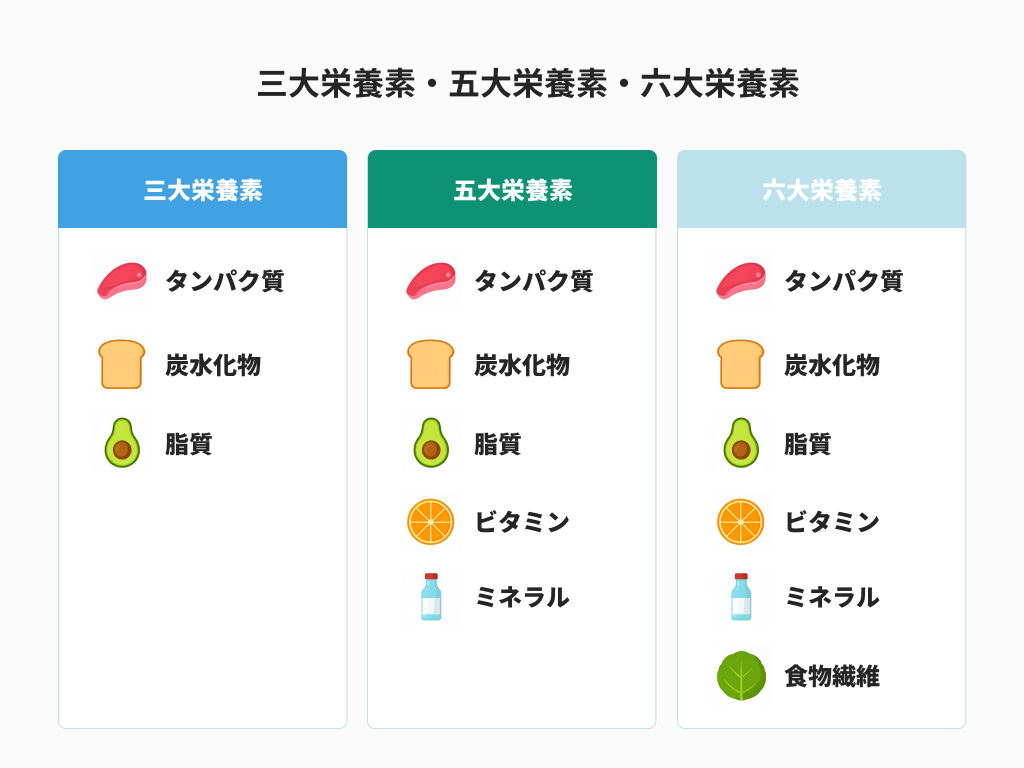Viewport: 1024px width, 768px height.
Task: Click the main page title heading
Action: point(528,84)
